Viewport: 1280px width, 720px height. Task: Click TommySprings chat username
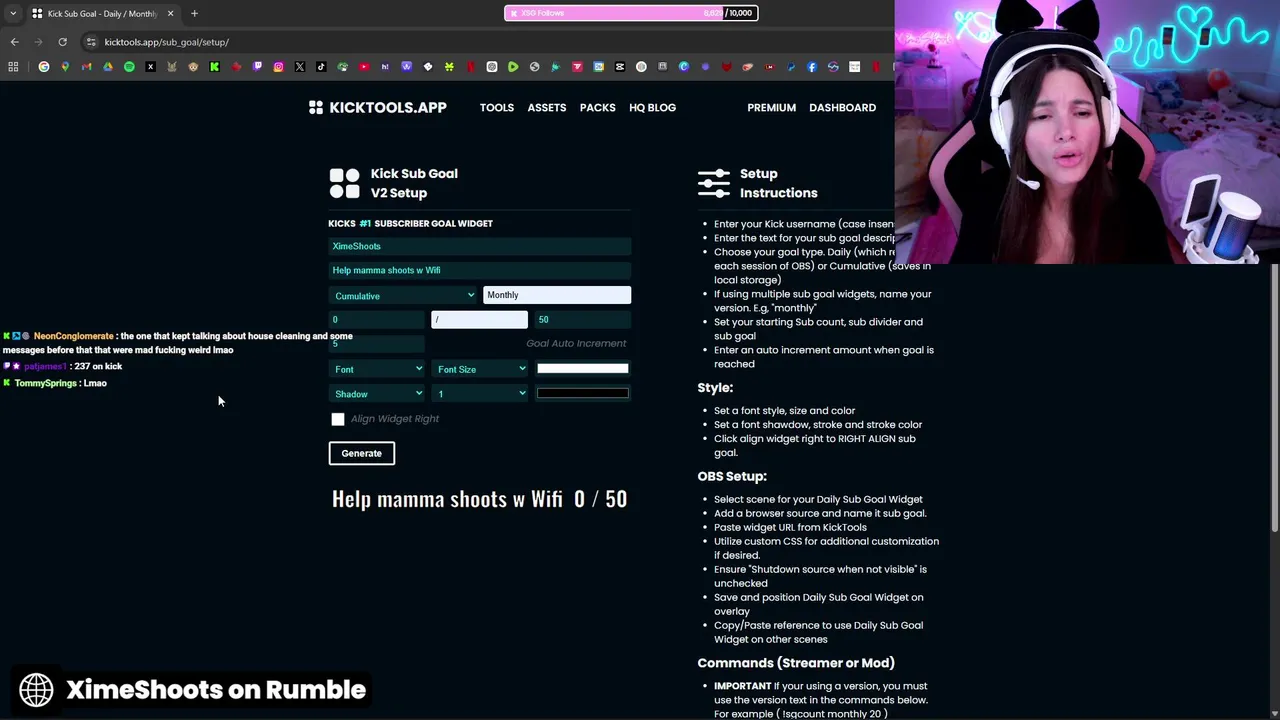[x=46, y=383]
